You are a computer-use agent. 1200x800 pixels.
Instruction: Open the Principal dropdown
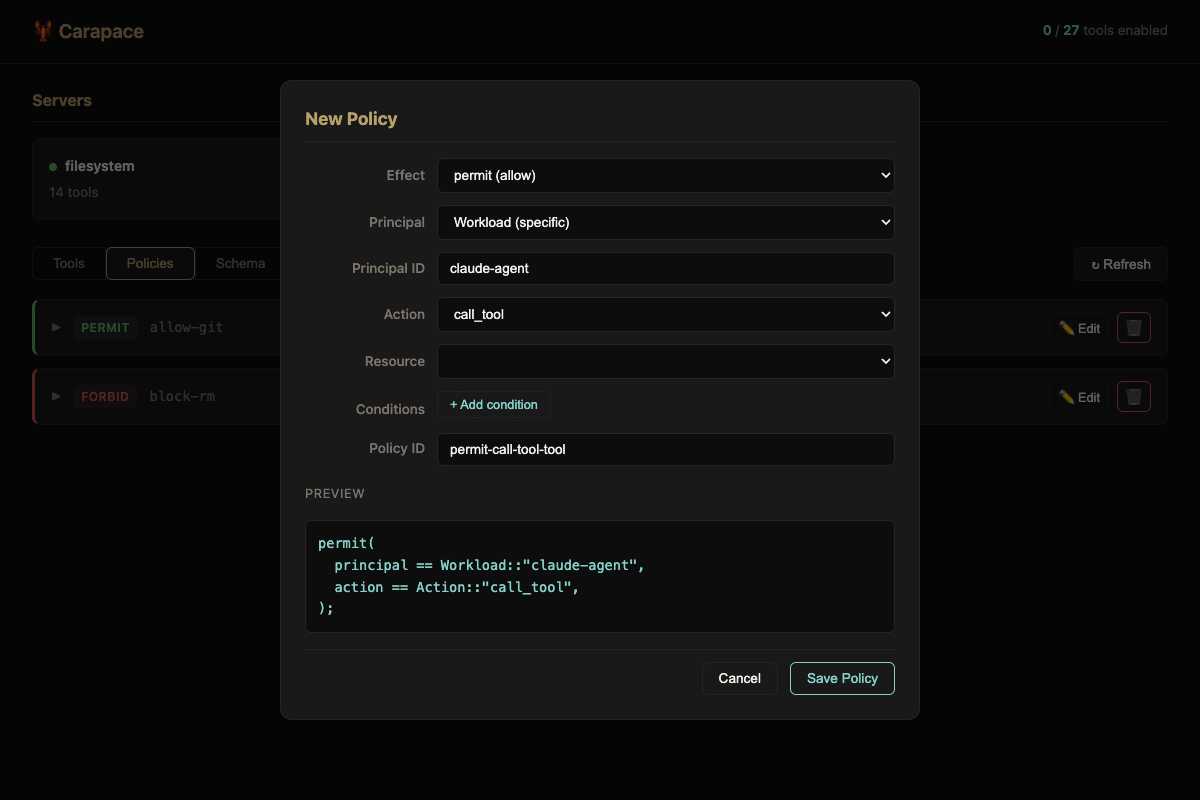[x=665, y=222]
